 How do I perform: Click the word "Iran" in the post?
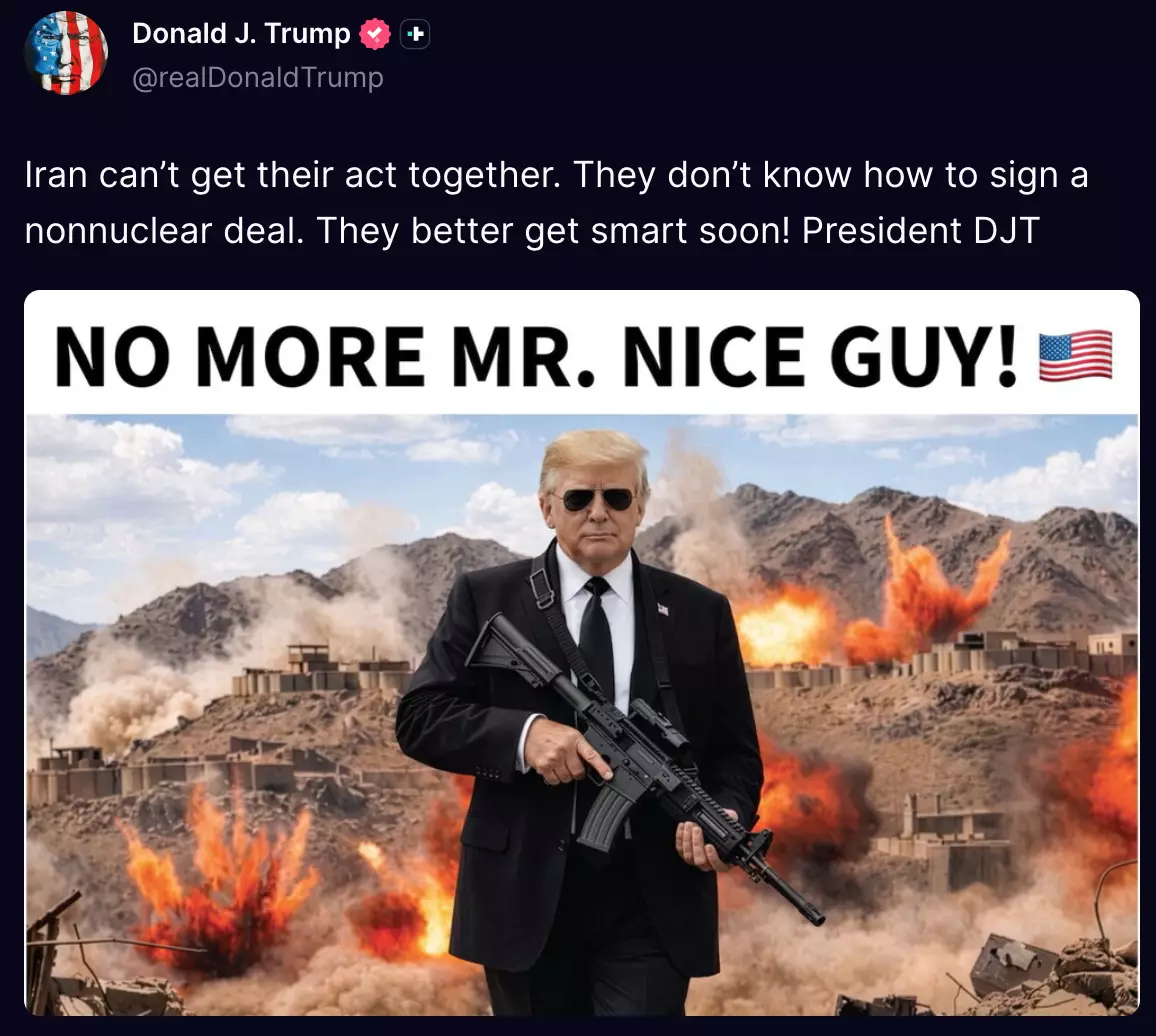coord(56,175)
